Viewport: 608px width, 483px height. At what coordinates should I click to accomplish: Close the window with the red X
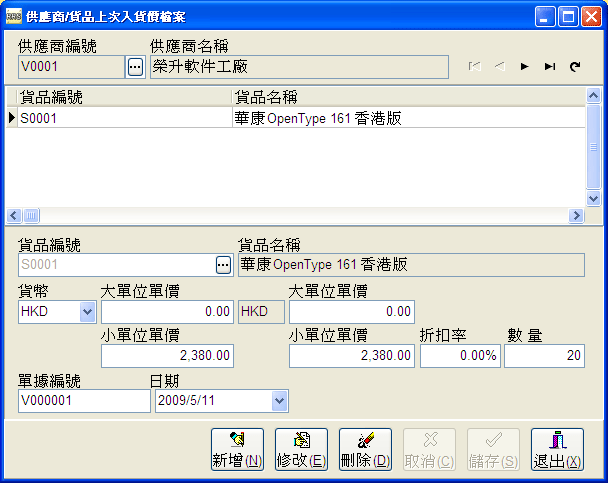[591, 17]
